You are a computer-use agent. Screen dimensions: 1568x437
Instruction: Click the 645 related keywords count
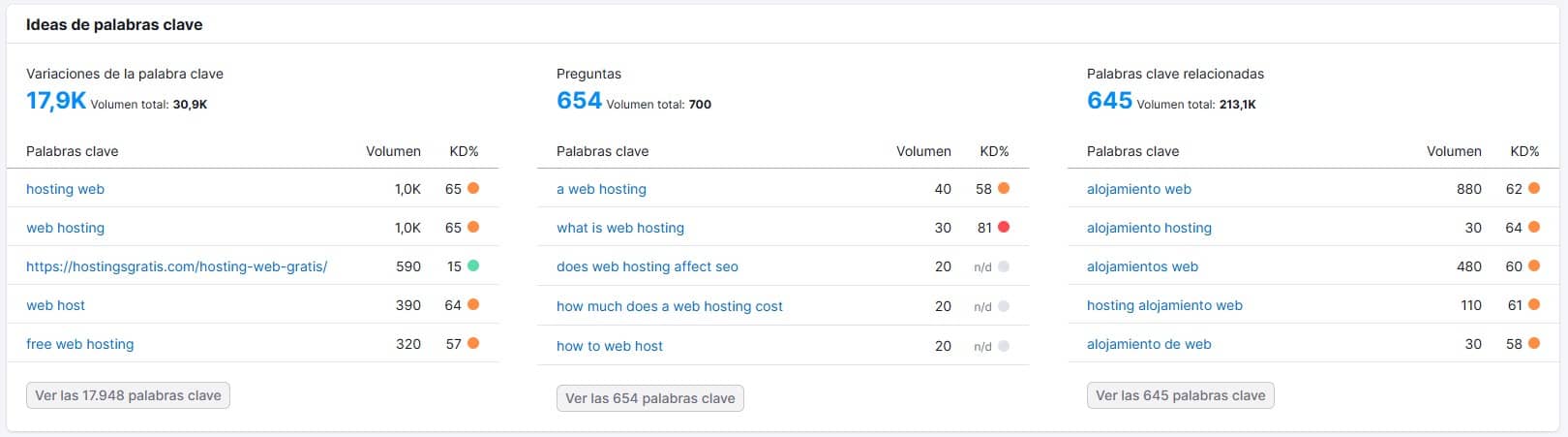click(1109, 101)
